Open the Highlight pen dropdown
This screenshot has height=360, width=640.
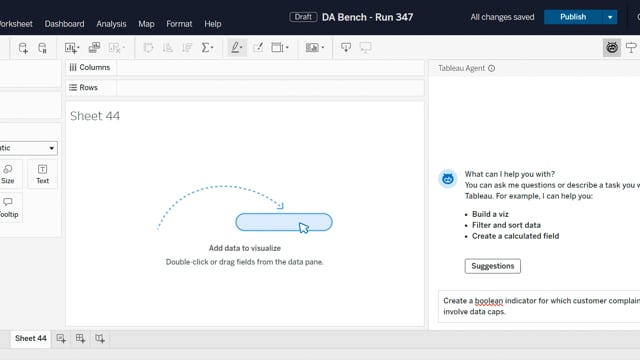click(237, 48)
